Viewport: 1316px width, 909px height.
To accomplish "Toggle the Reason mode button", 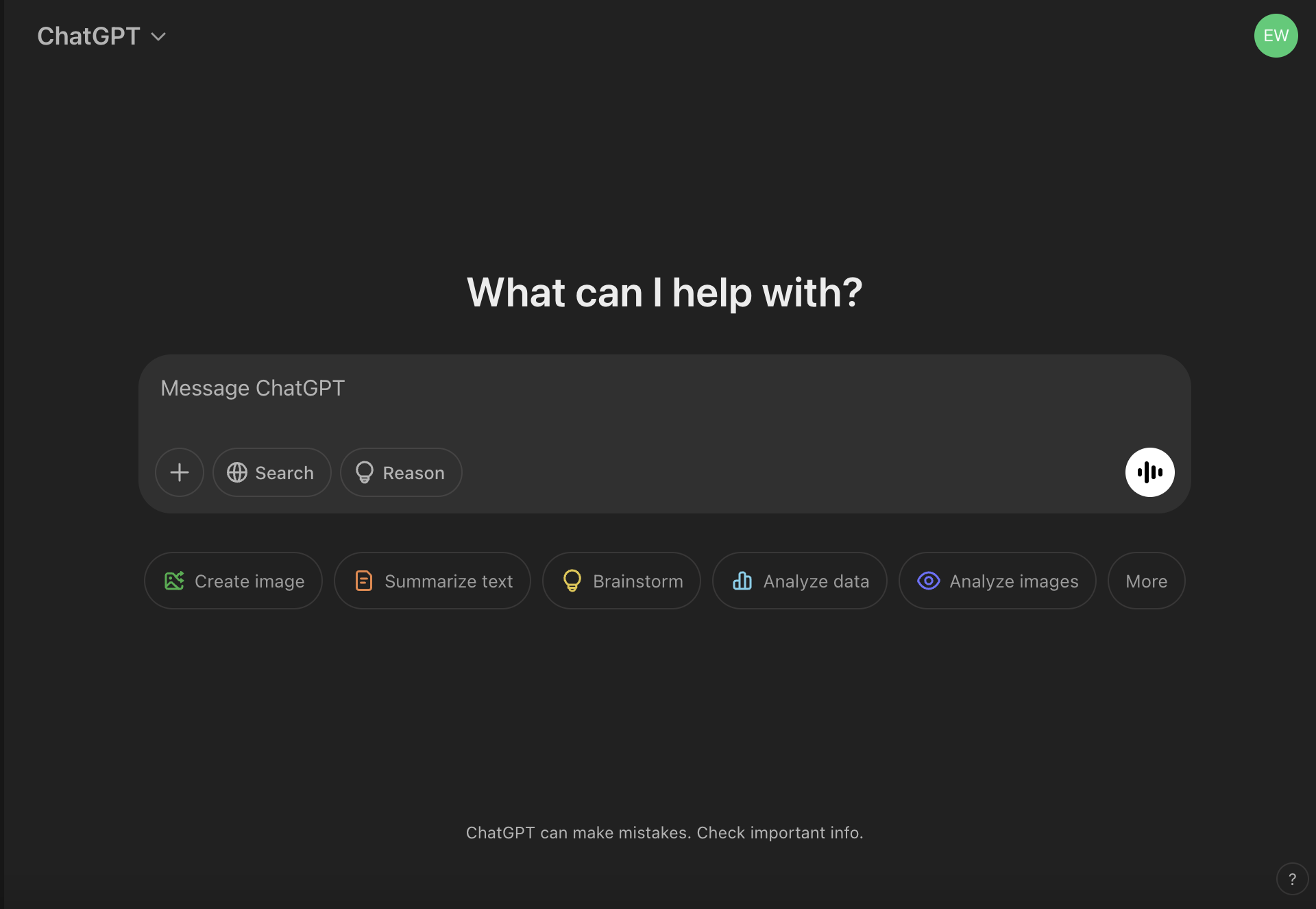I will 401,472.
